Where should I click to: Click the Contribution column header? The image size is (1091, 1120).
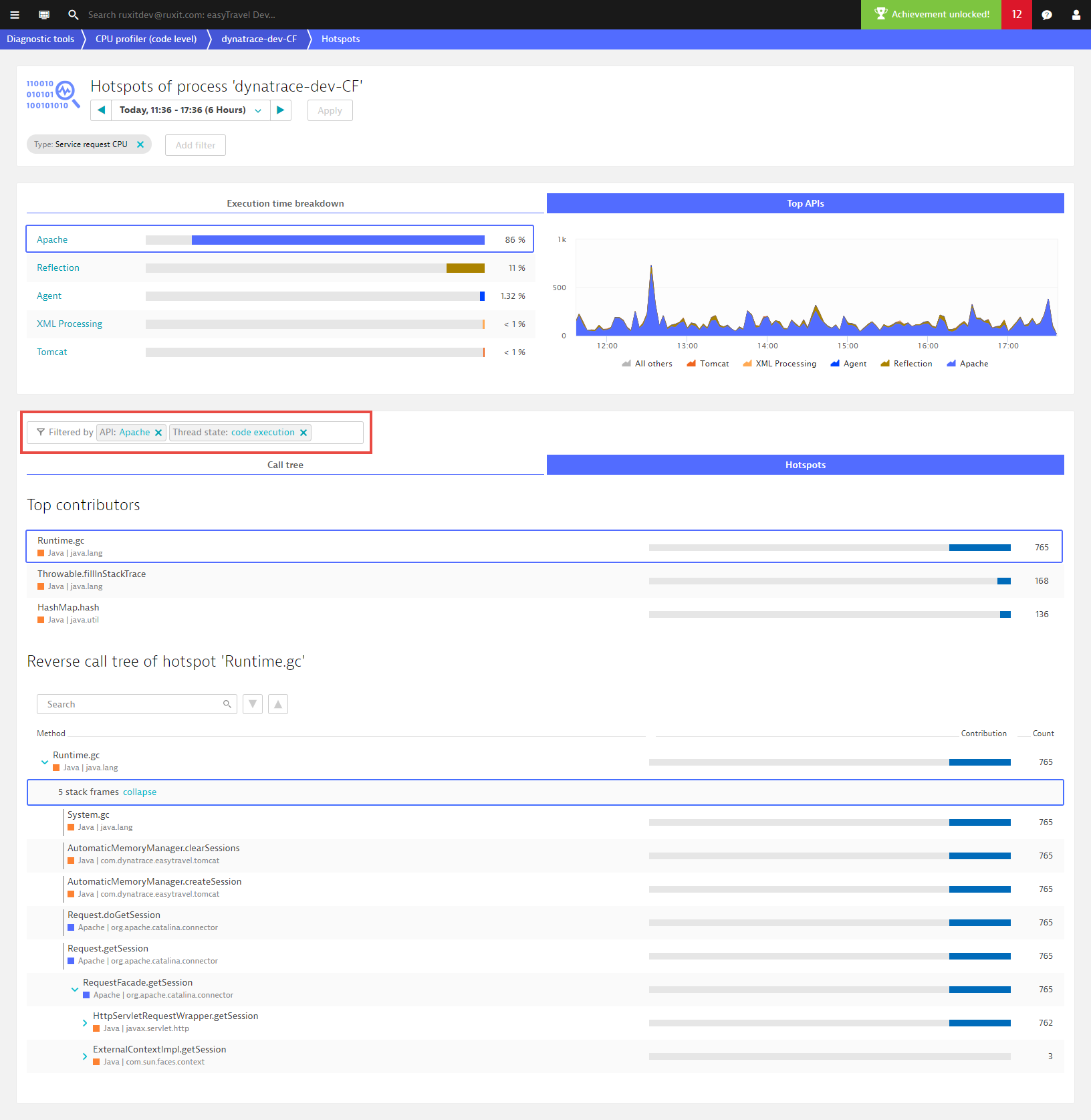tap(983, 734)
